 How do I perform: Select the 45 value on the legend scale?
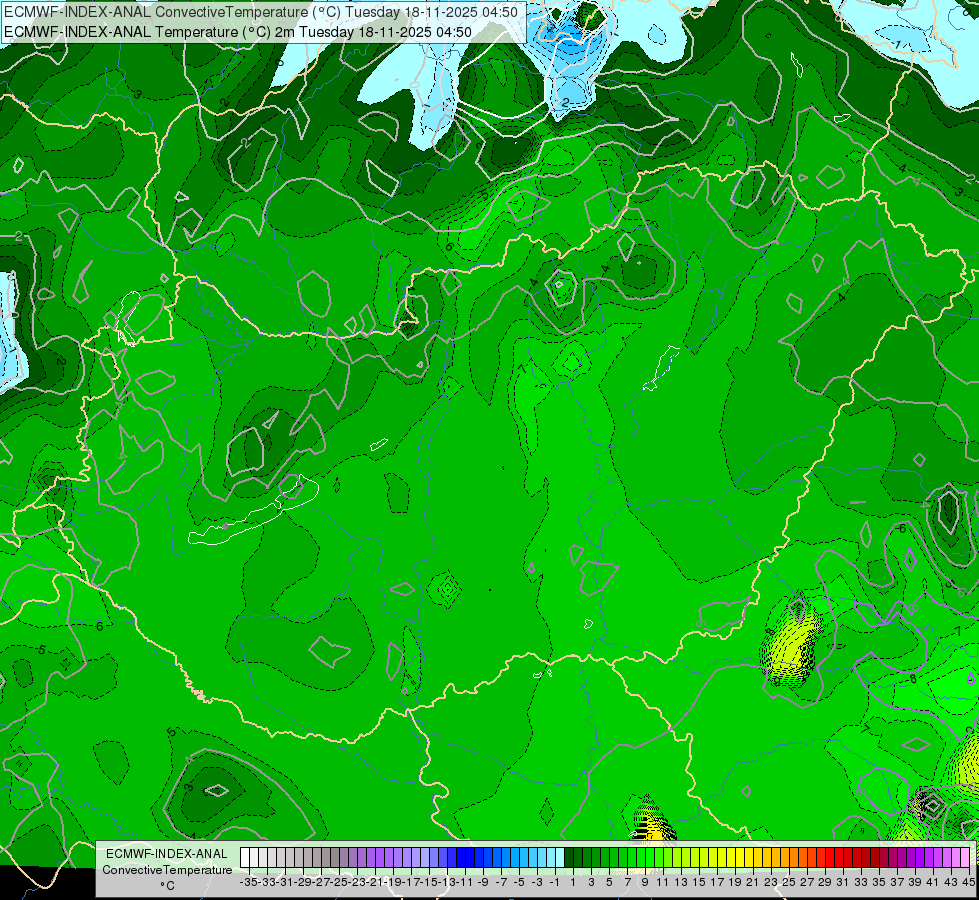968,882
